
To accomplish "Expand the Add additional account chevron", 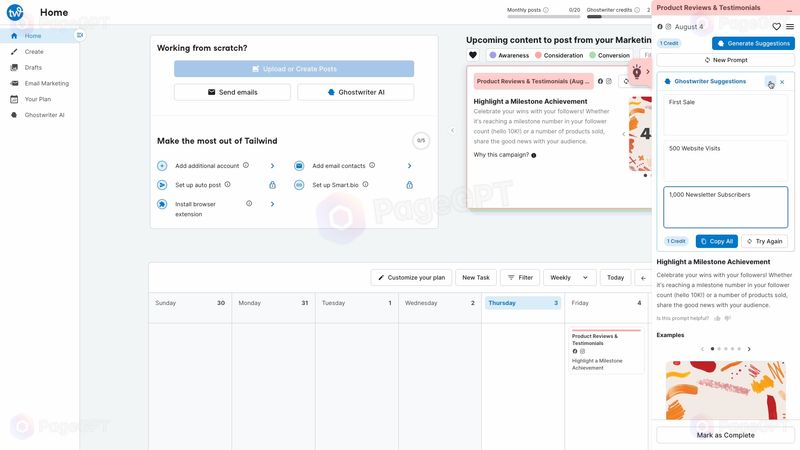I will click(272, 166).
